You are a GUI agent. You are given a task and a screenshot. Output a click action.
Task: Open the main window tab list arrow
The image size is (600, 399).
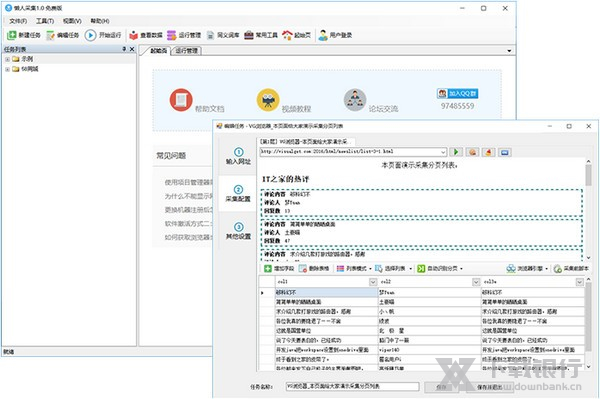509,51
